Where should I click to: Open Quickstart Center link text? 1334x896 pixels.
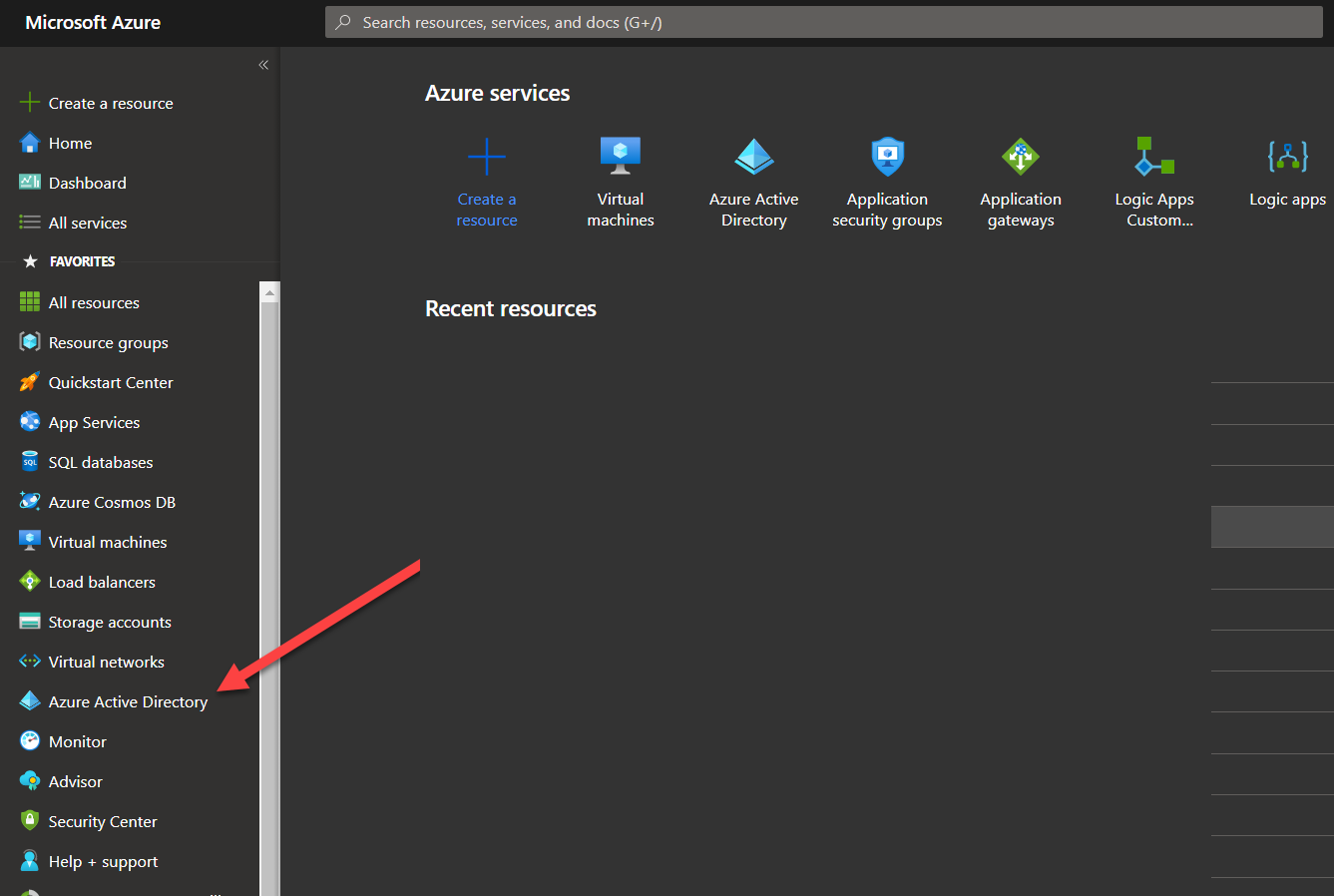click(x=111, y=382)
